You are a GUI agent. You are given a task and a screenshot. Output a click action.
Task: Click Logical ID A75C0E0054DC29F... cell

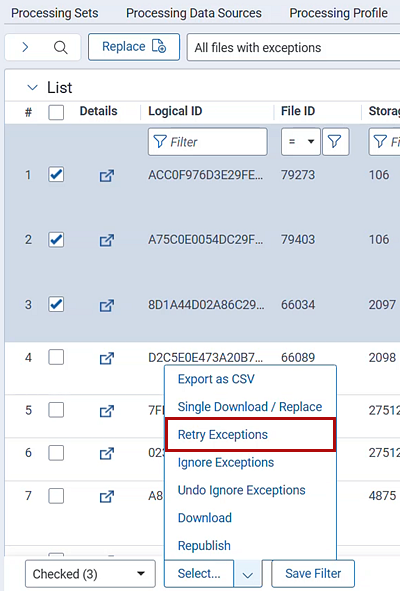[x=205, y=240]
